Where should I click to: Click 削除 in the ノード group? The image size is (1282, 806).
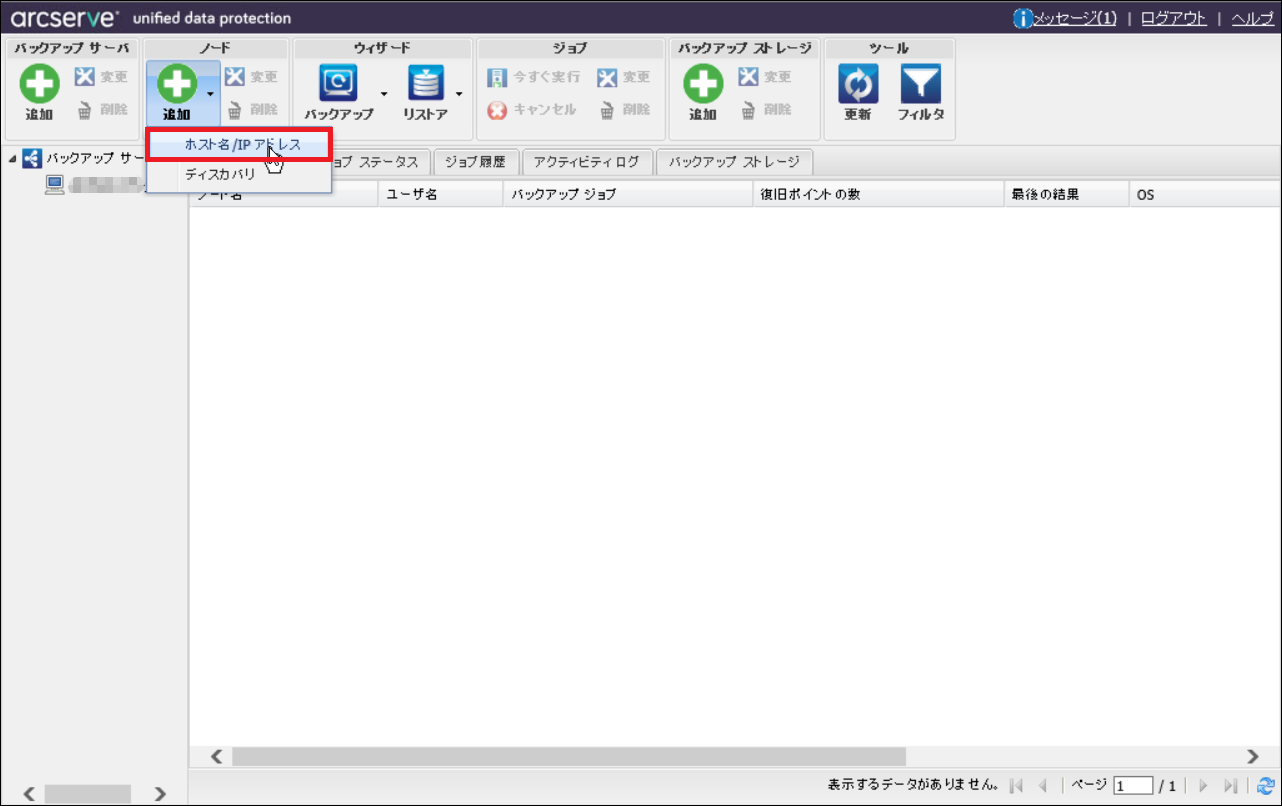pyautogui.click(x=251, y=110)
